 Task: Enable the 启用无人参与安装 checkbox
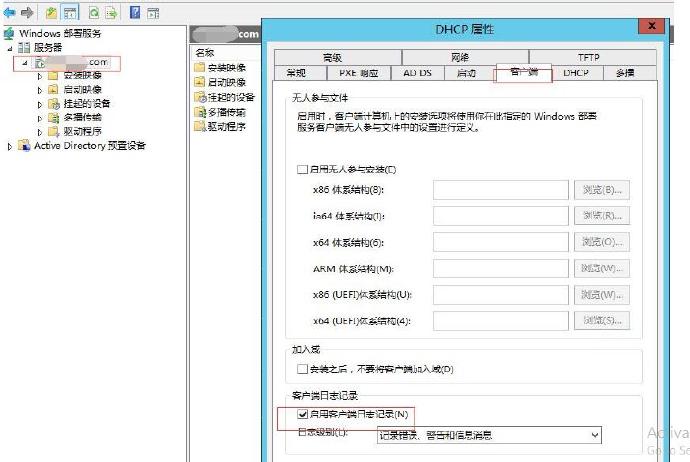pos(302,169)
